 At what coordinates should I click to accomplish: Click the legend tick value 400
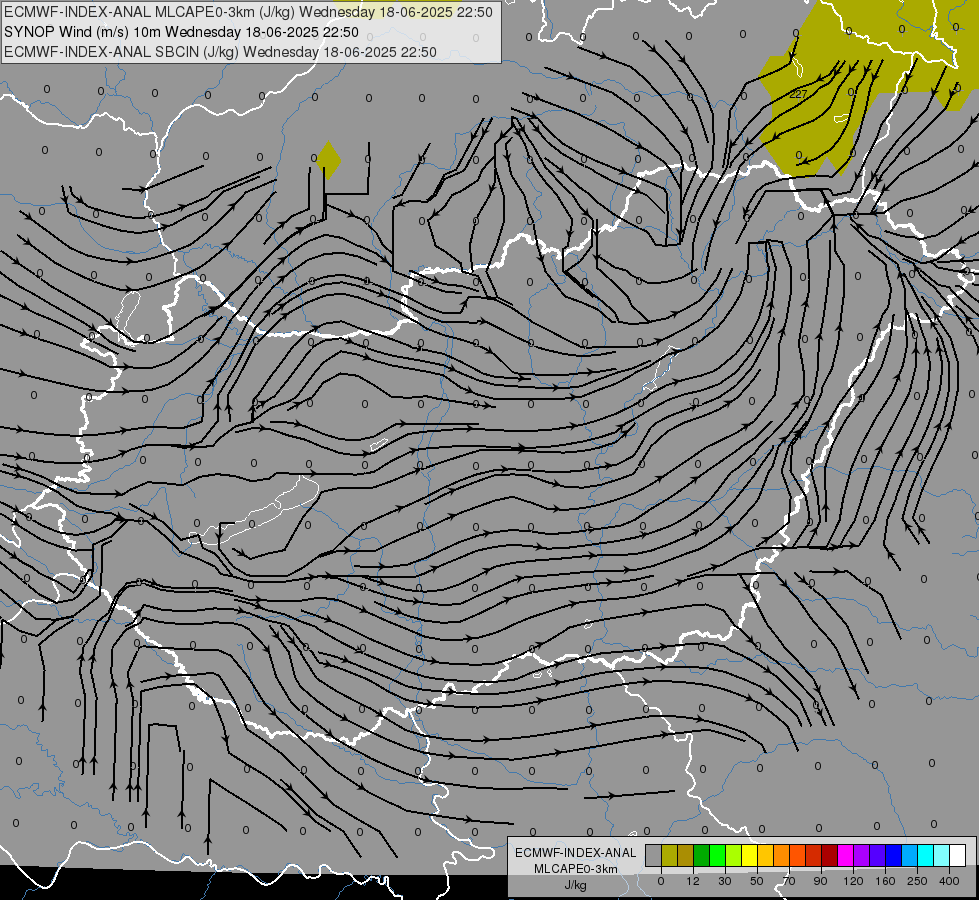pyautogui.click(x=949, y=881)
